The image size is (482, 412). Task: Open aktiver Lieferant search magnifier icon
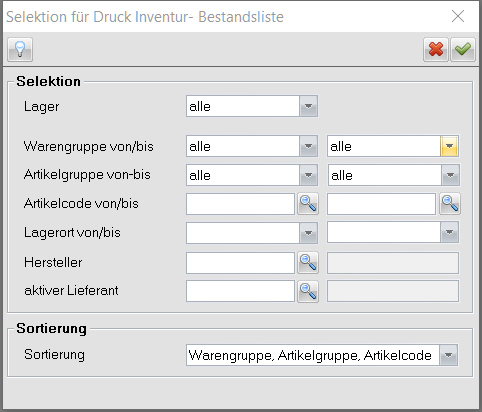click(308, 291)
